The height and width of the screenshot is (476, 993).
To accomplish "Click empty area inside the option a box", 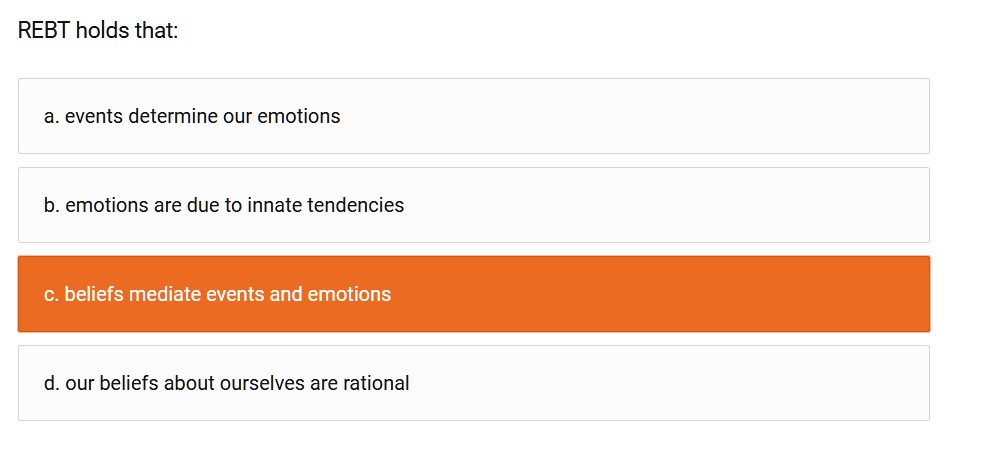I will (x=633, y=116).
